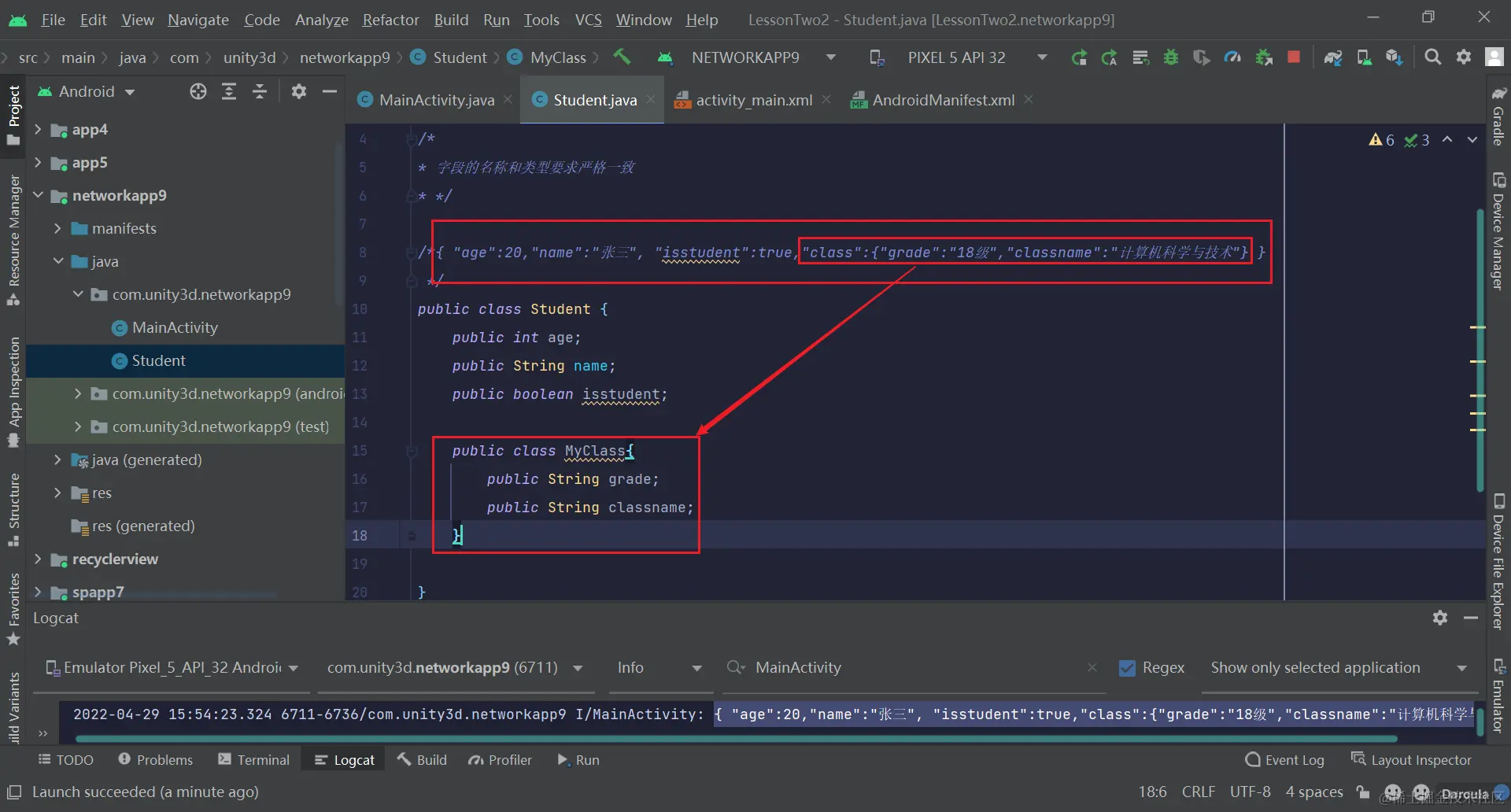Toggle the Gradle tool window
The width and height of the screenshot is (1511, 812).
coord(1499,116)
